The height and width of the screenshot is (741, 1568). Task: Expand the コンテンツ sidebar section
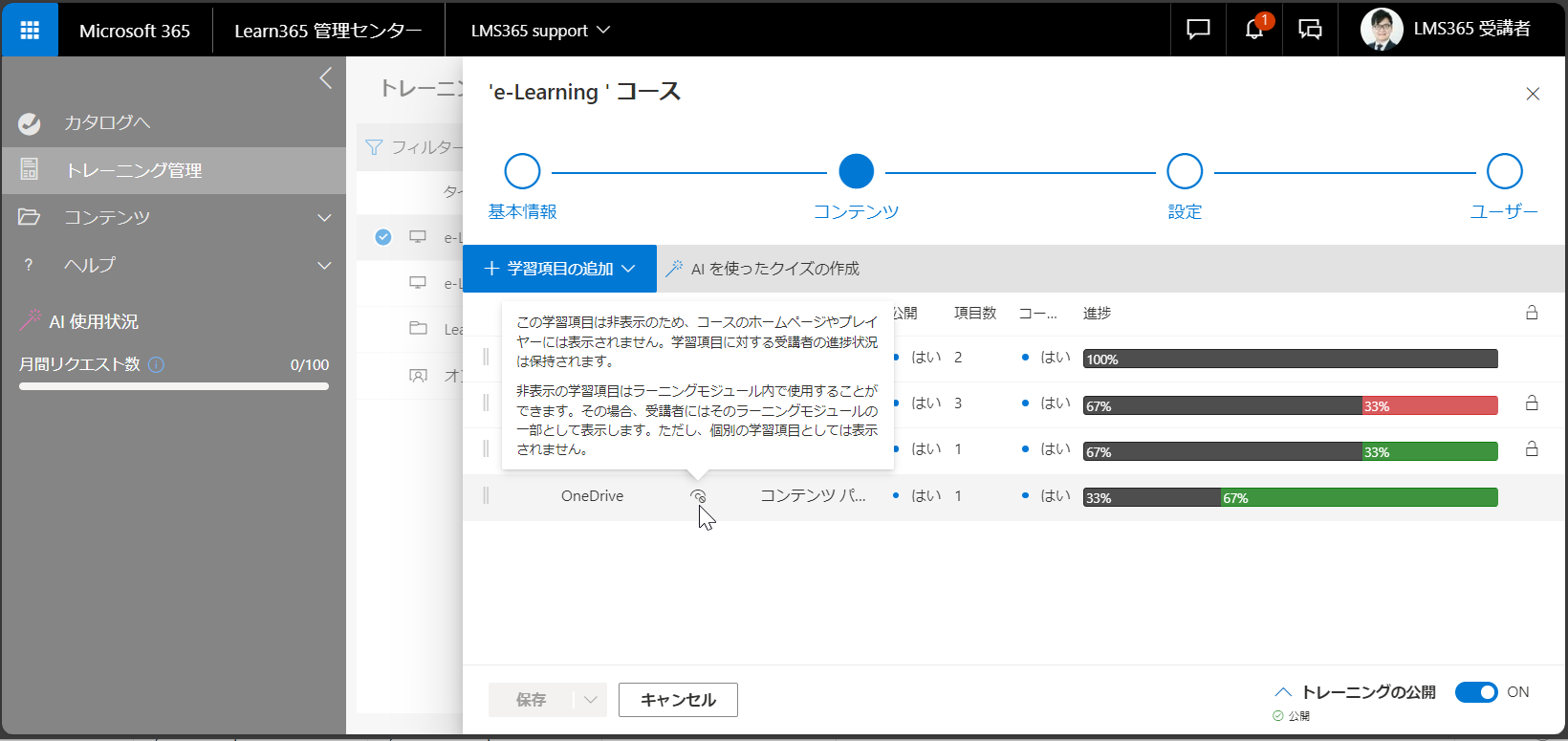[324, 218]
